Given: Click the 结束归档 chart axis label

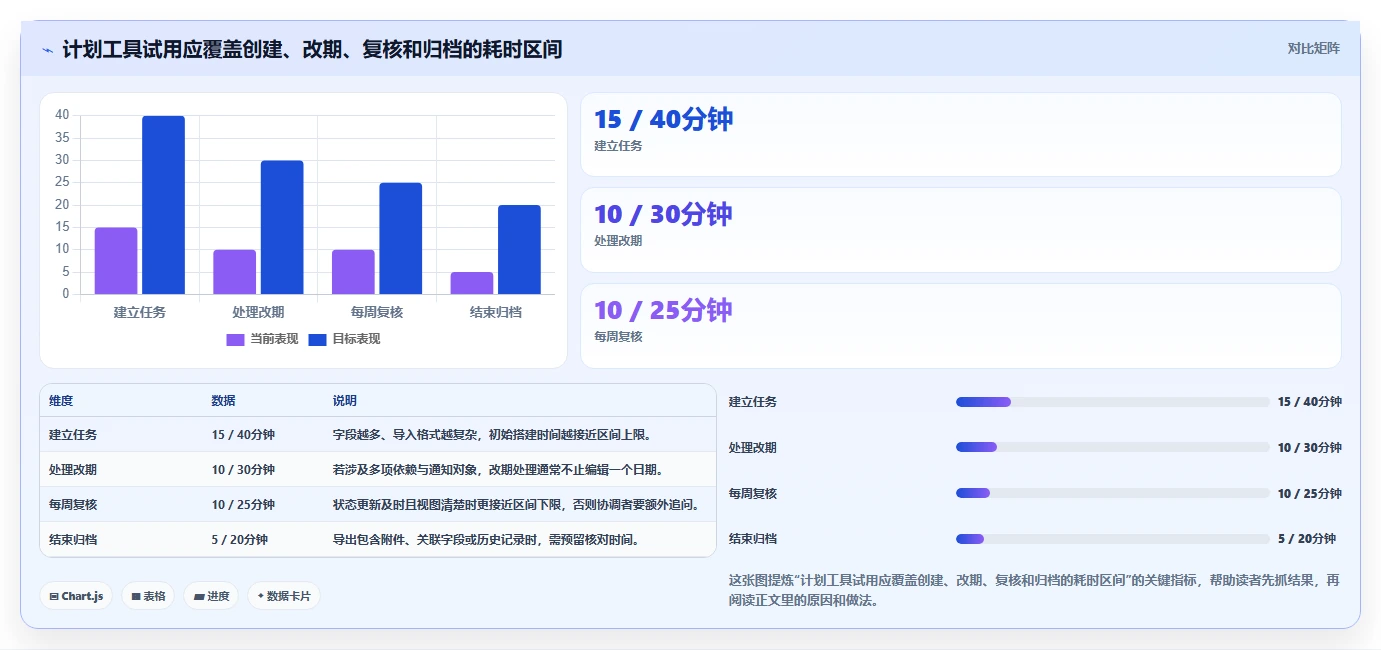Looking at the screenshot, I should [x=496, y=312].
